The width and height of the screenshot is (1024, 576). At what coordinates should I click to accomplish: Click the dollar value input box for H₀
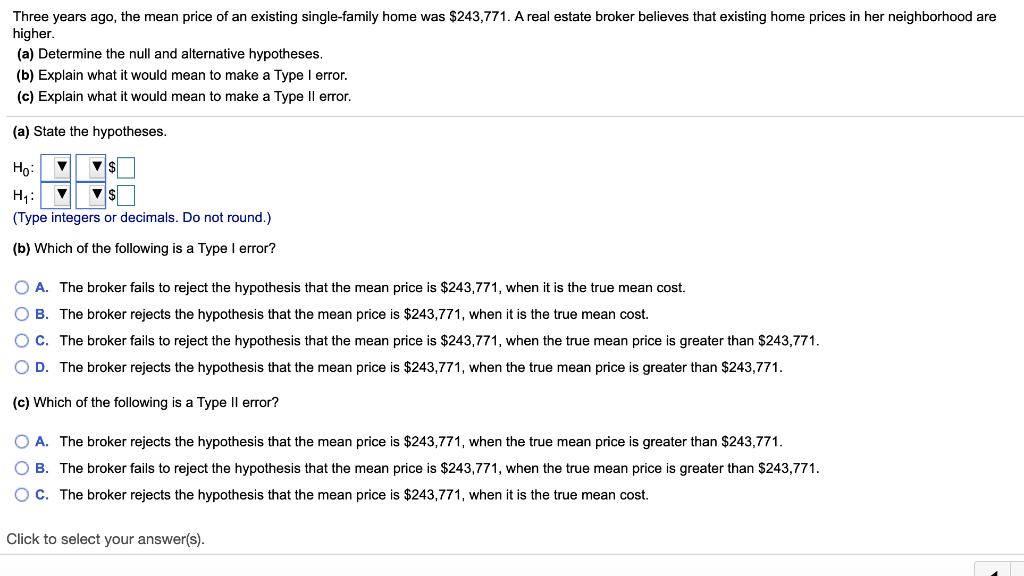point(126,167)
